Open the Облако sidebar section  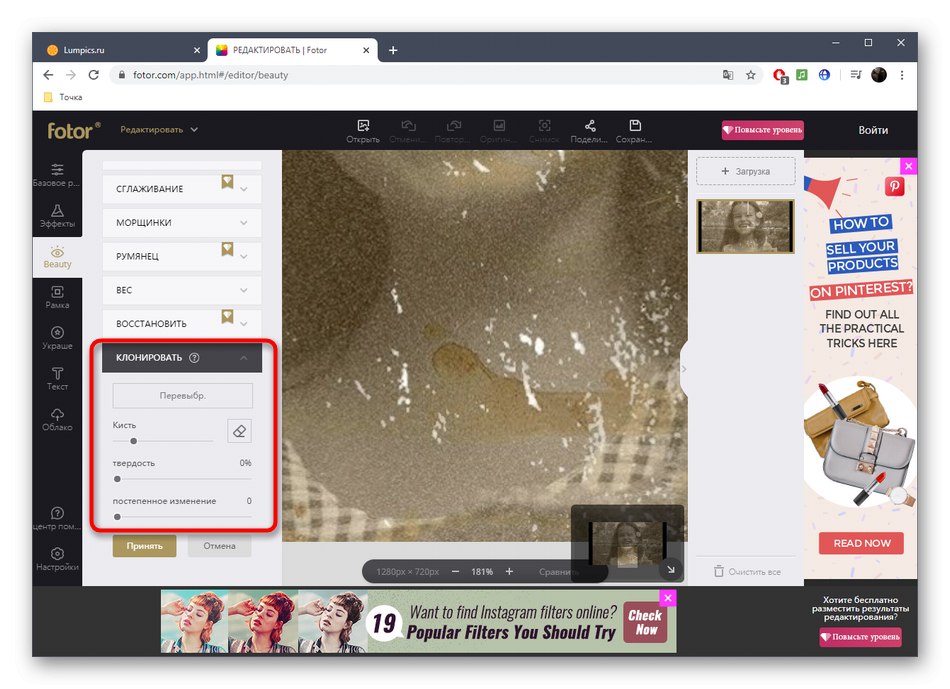pos(57,419)
